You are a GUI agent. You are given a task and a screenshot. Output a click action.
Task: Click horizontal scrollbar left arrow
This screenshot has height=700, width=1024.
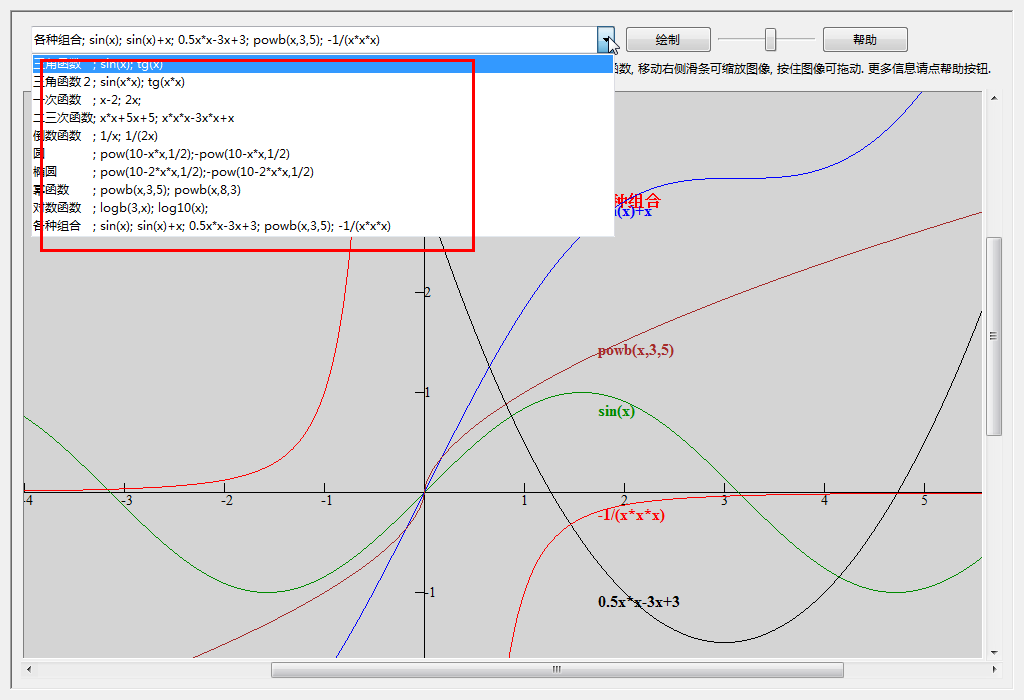[x=29, y=669]
